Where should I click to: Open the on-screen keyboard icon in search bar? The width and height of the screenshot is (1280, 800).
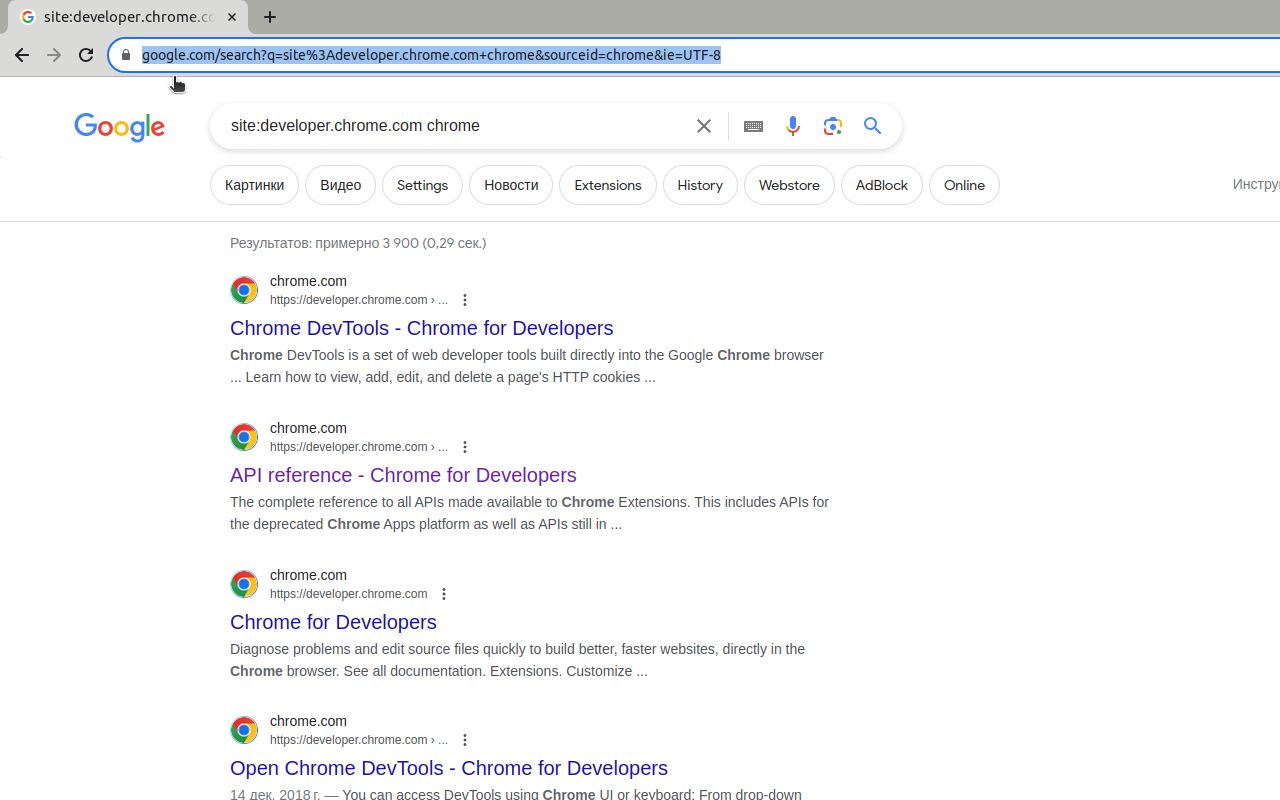pos(753,126)
